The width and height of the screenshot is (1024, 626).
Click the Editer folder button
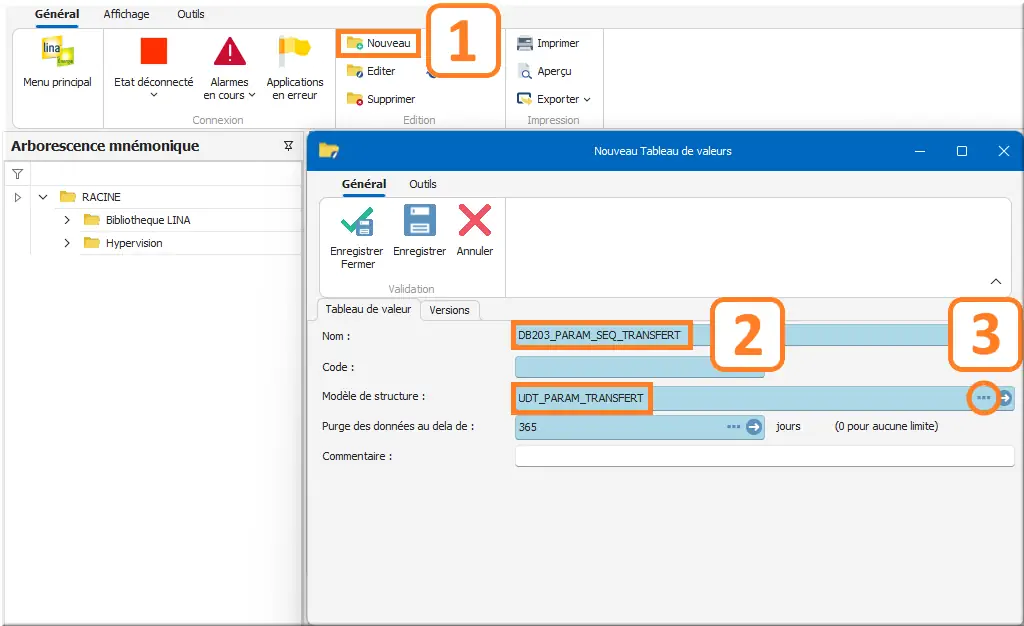371,71
